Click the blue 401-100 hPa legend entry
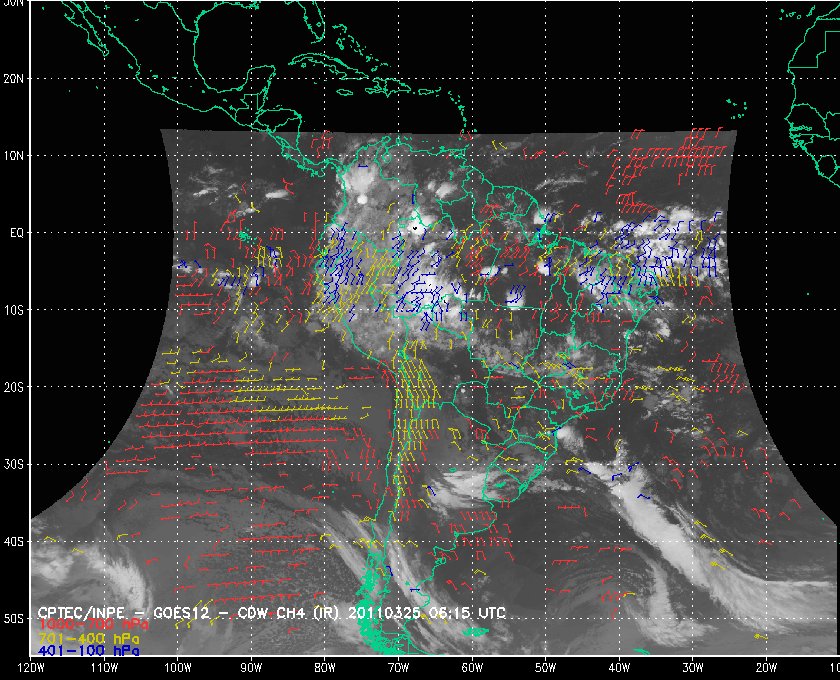Image resolution: width=840 pixels, height=680 pixels. pos(88,651)
